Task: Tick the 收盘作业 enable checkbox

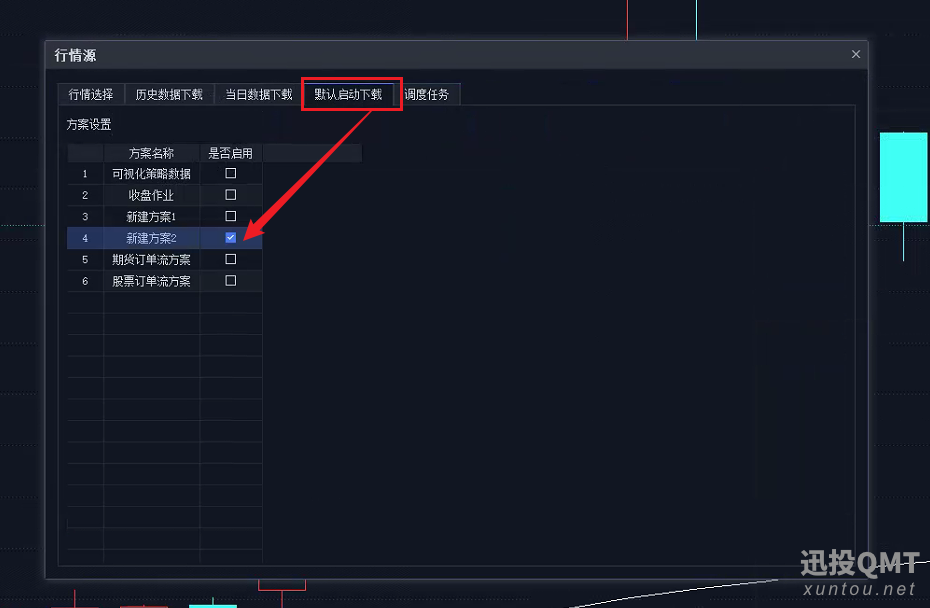Action: click(x=231, y=195)
